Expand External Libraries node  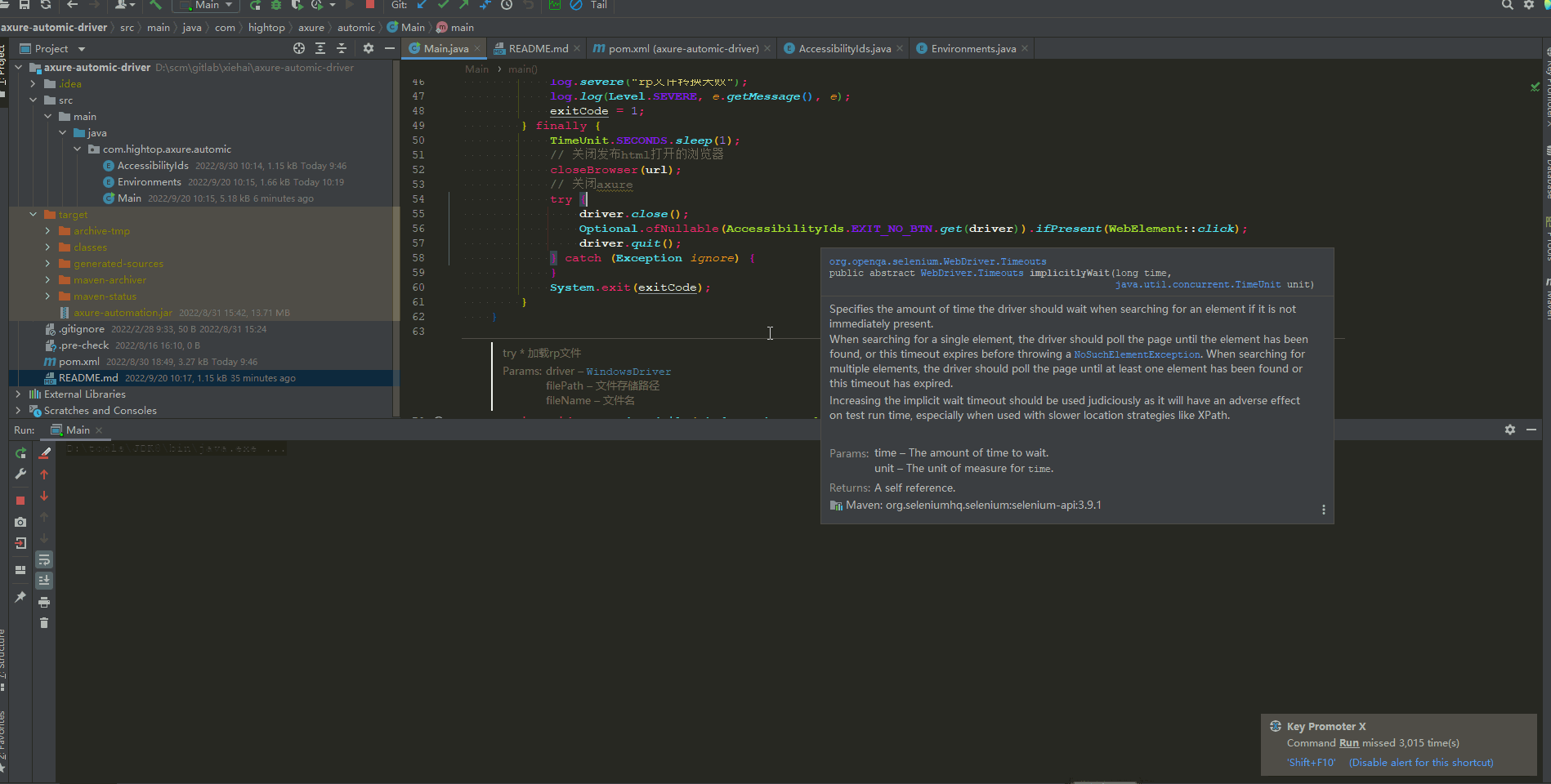(18, 394)
